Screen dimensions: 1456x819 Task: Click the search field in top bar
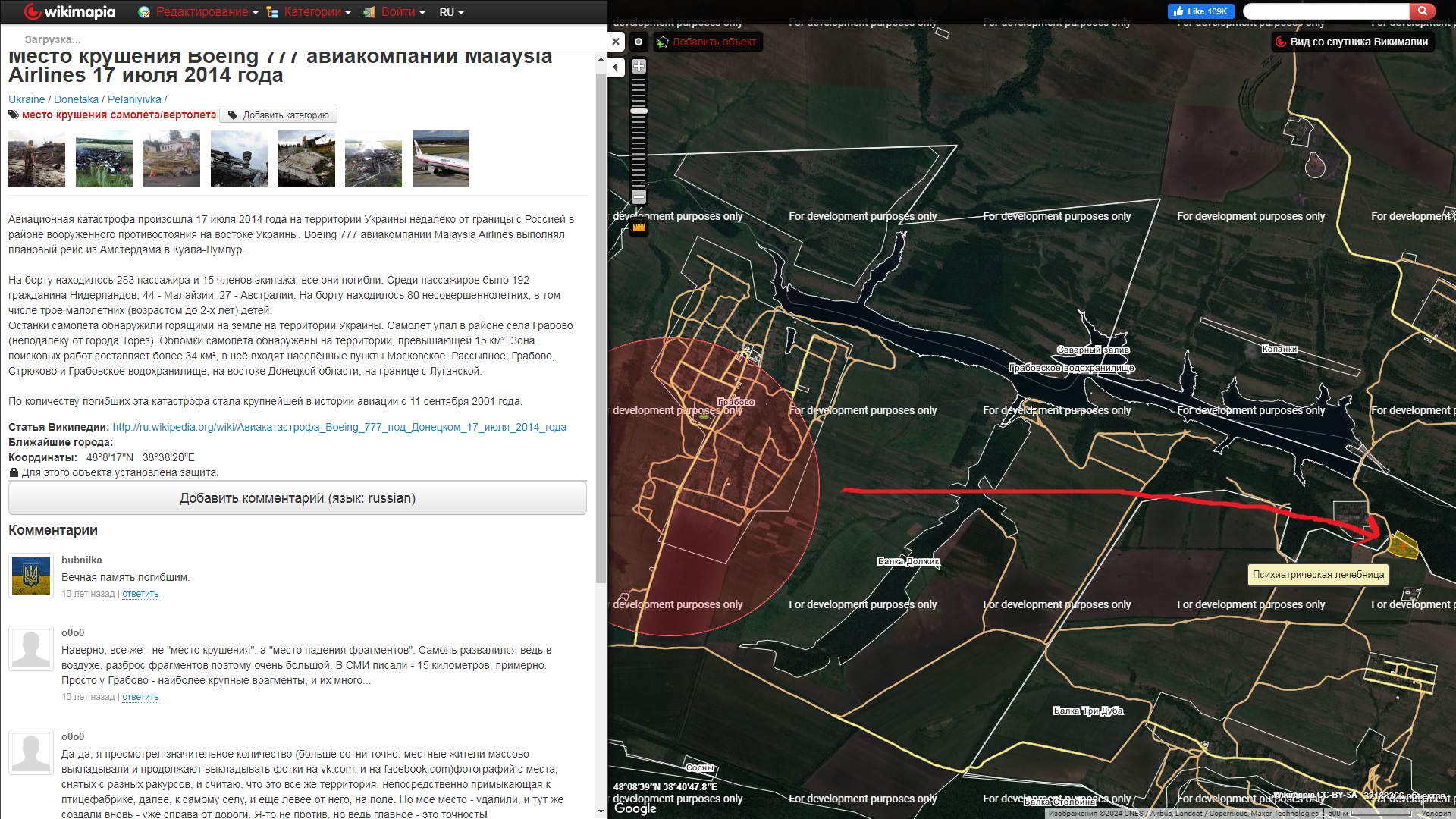pos(1326,11)
